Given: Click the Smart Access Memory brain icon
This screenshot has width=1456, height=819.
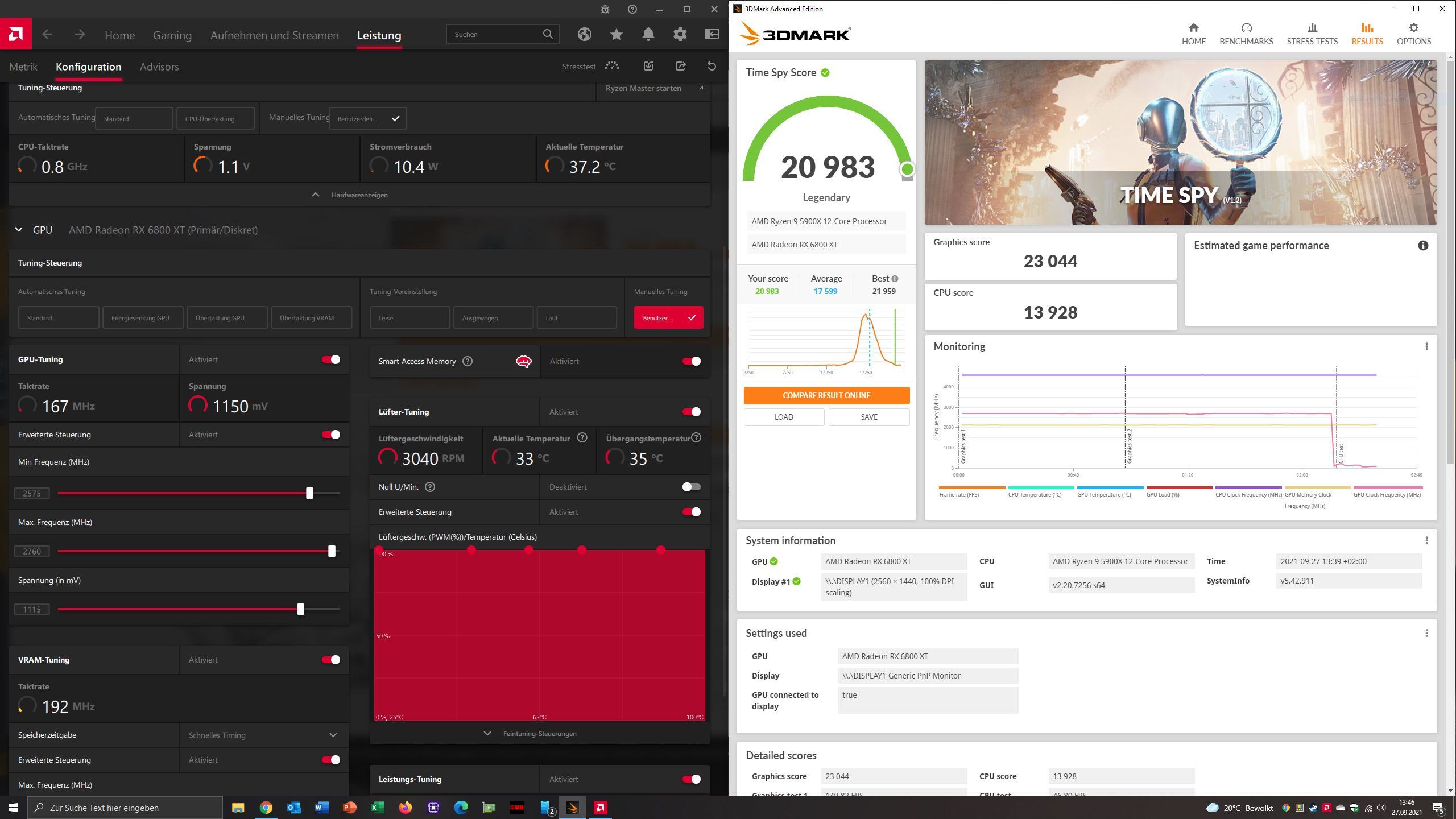Looking at the screenshot, I should coord(523,361).
